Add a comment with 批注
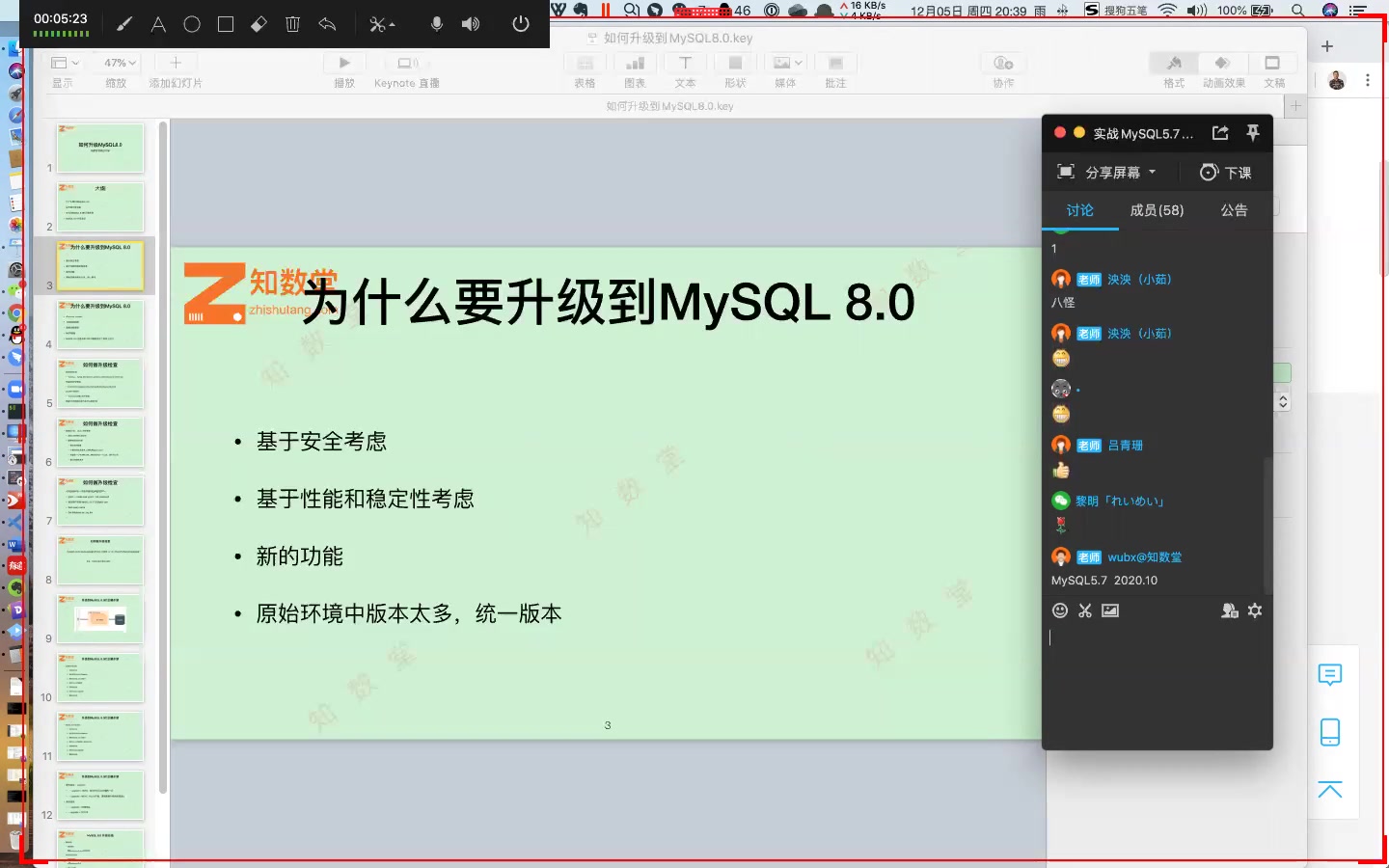Screen dimensions: 1389x868 (835, 70)
